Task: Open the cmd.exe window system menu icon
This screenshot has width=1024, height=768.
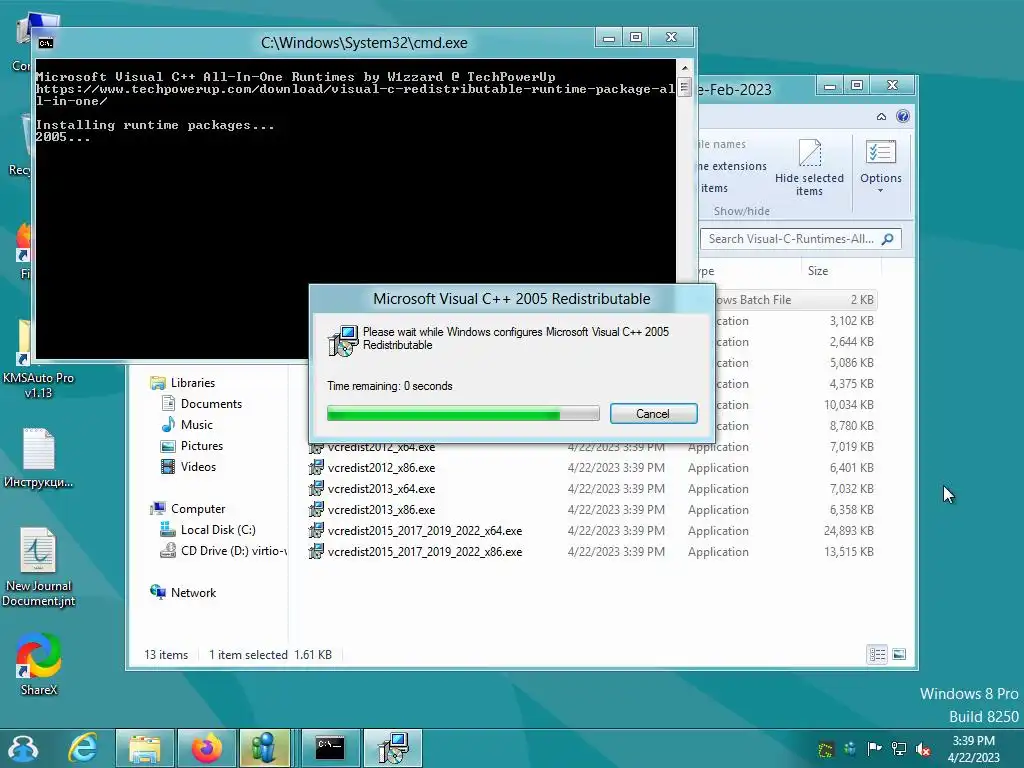Action: pos(46,43)
